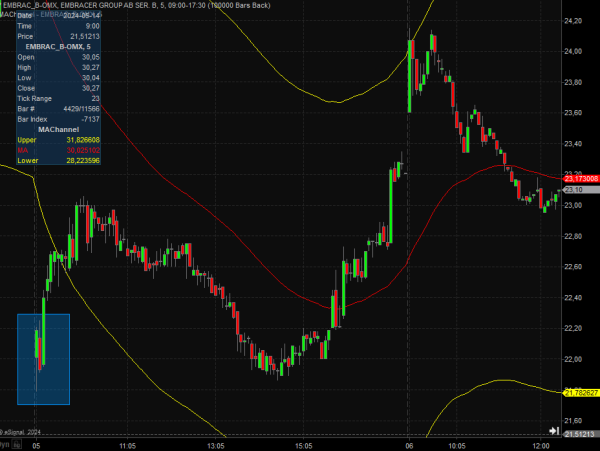Click the 12:00 time axis label

pos(541,446)
